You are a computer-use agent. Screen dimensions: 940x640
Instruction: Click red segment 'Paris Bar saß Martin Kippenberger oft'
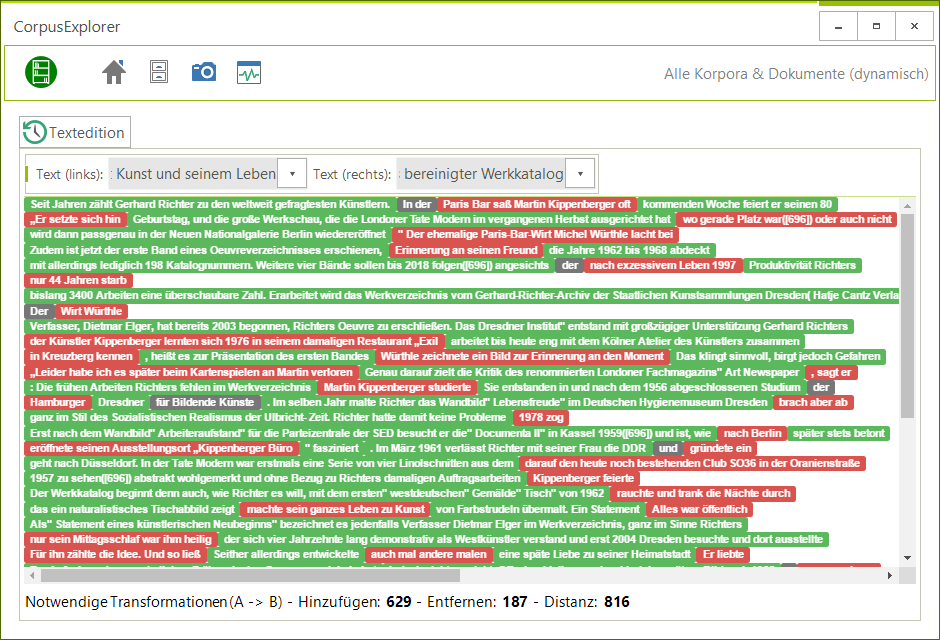point(538,204)
